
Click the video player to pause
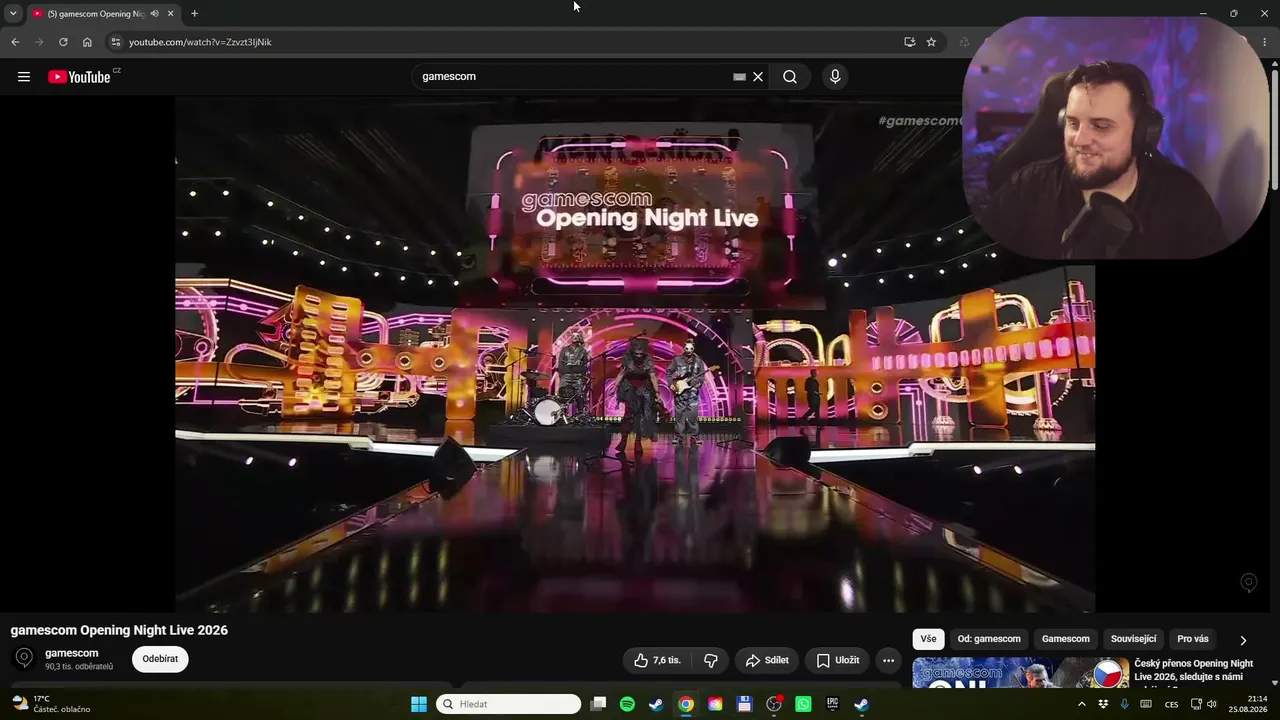click(635, 353)
